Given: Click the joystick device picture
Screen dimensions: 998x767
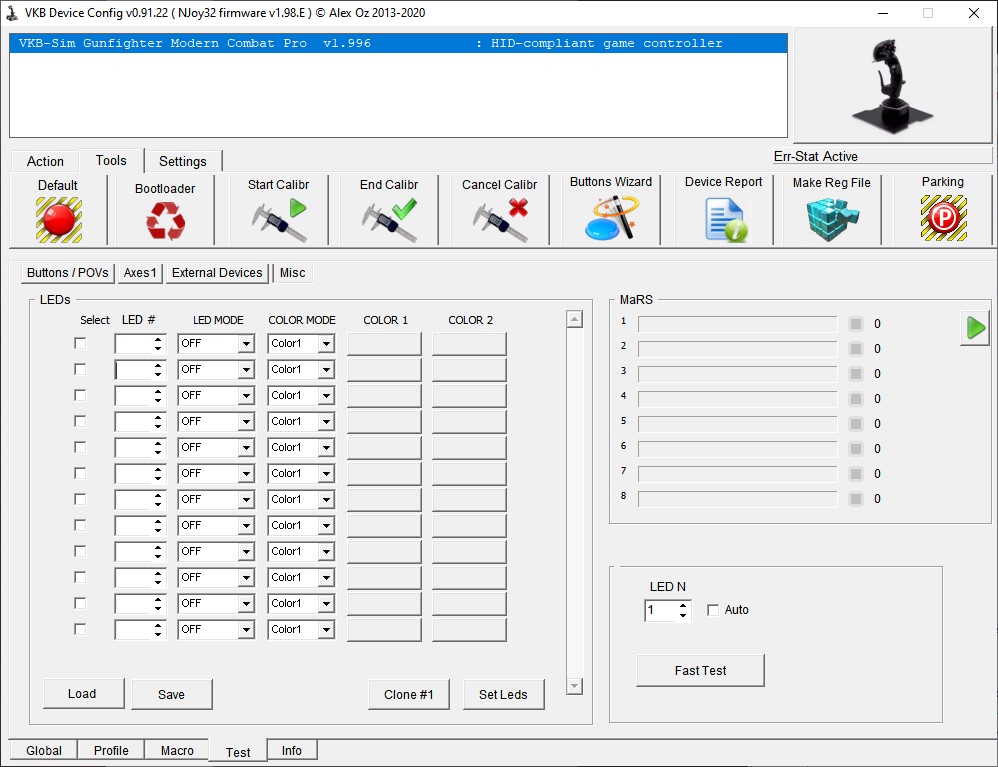Looking at the screenshot, I should point(892,86).
